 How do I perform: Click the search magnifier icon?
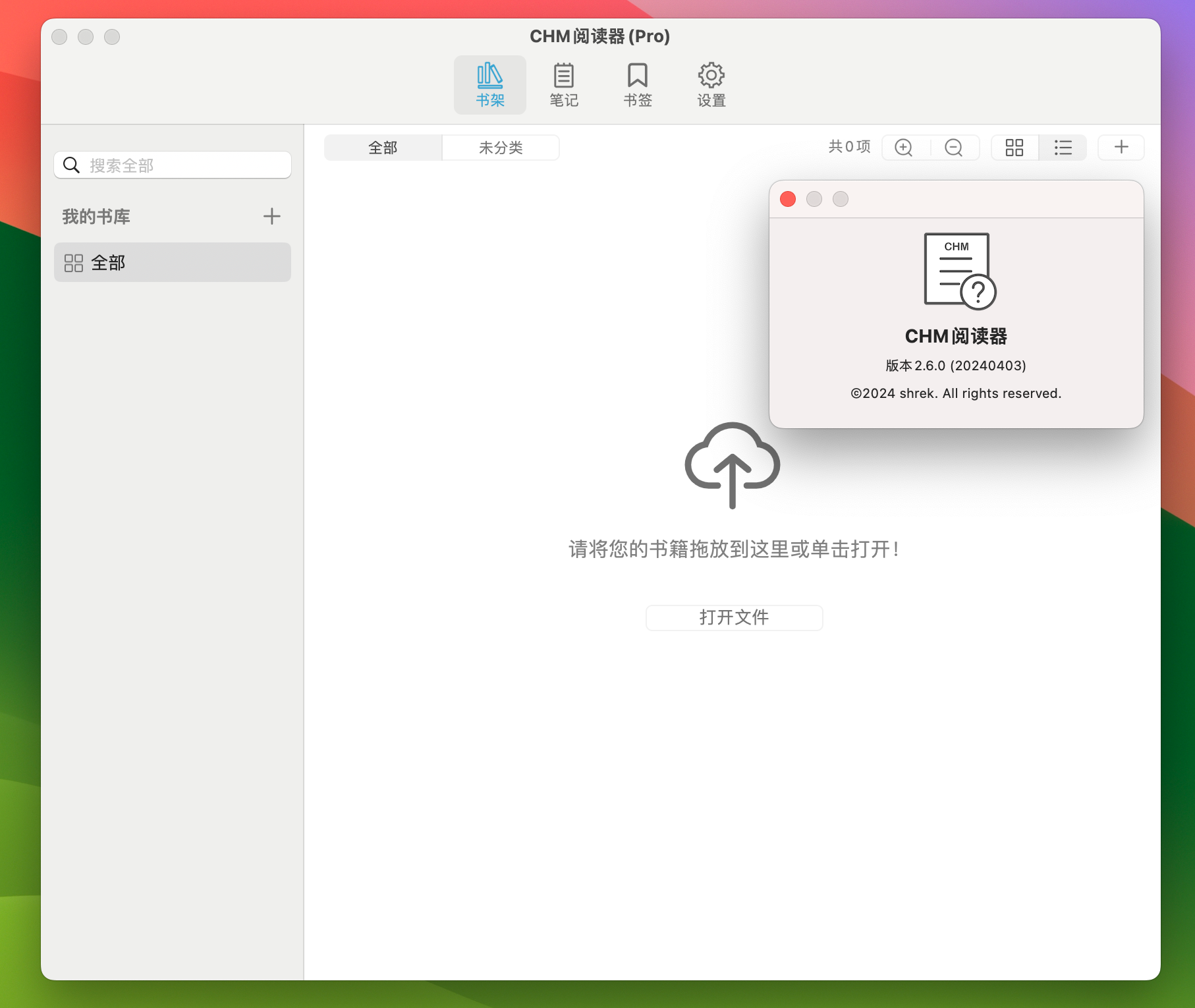[72, 165]
